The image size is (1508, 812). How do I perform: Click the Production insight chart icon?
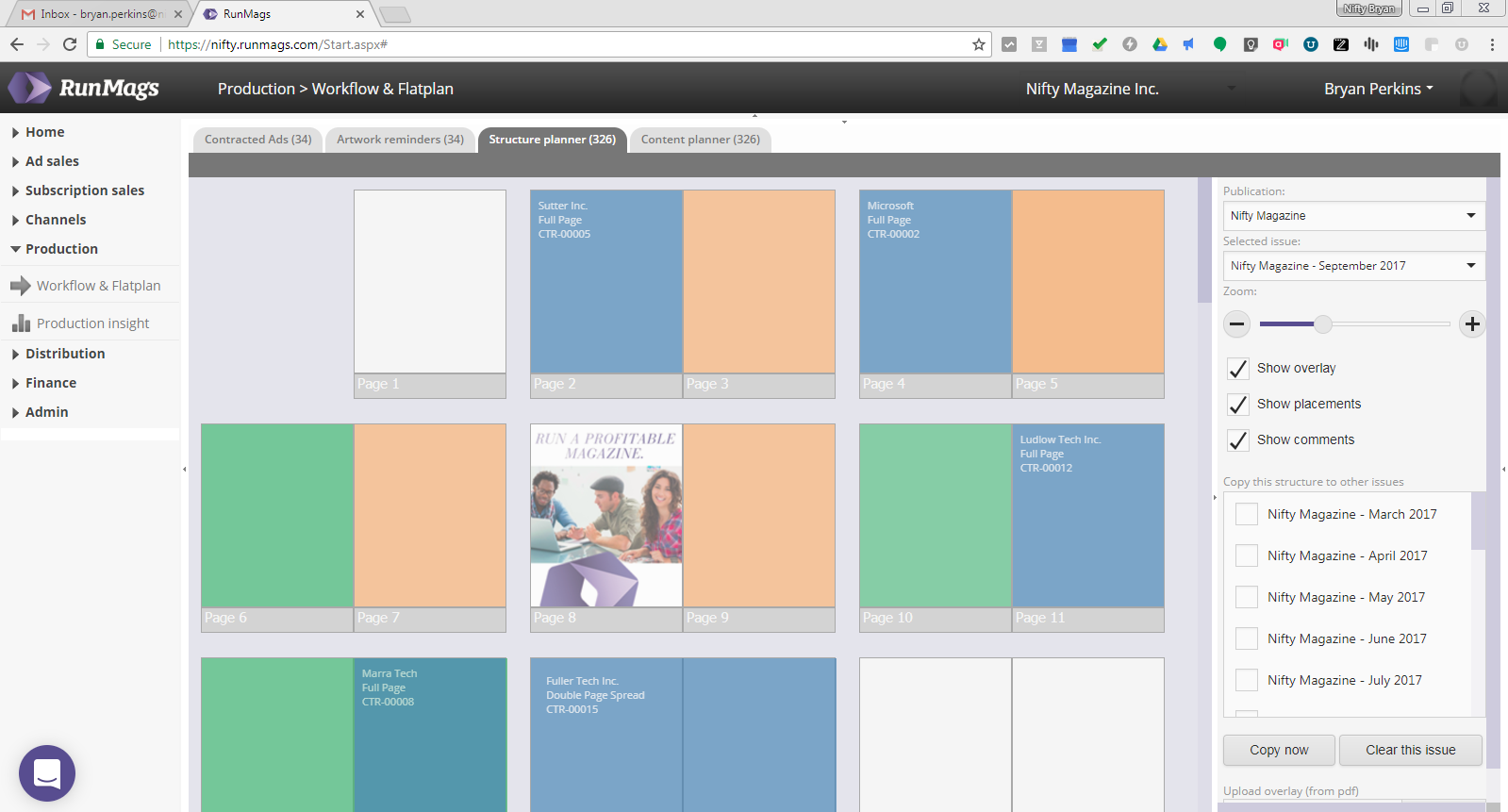pyautogui.click(x=21, y=323)
